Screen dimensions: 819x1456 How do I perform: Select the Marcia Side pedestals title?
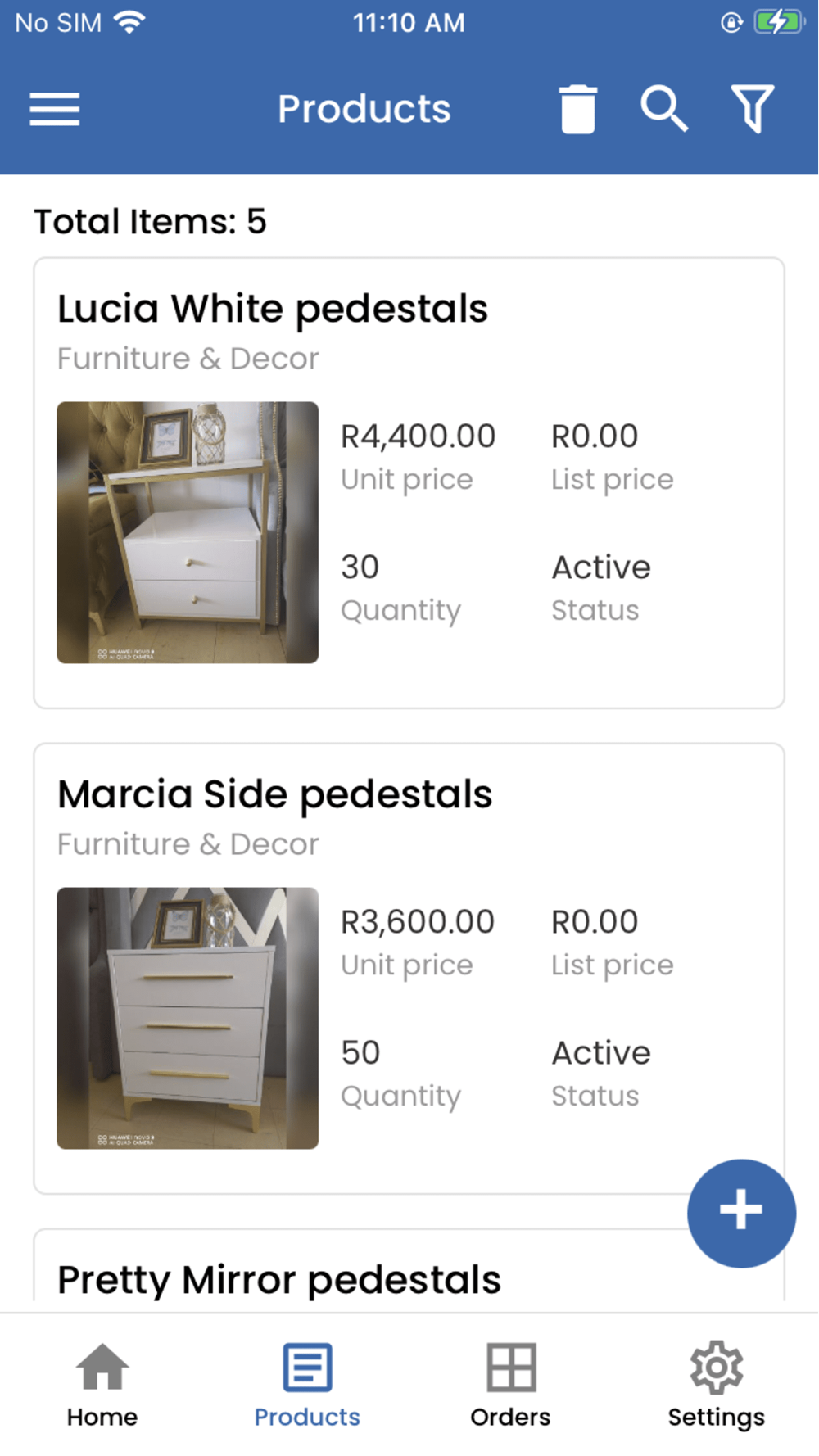(x=275, y=795)
